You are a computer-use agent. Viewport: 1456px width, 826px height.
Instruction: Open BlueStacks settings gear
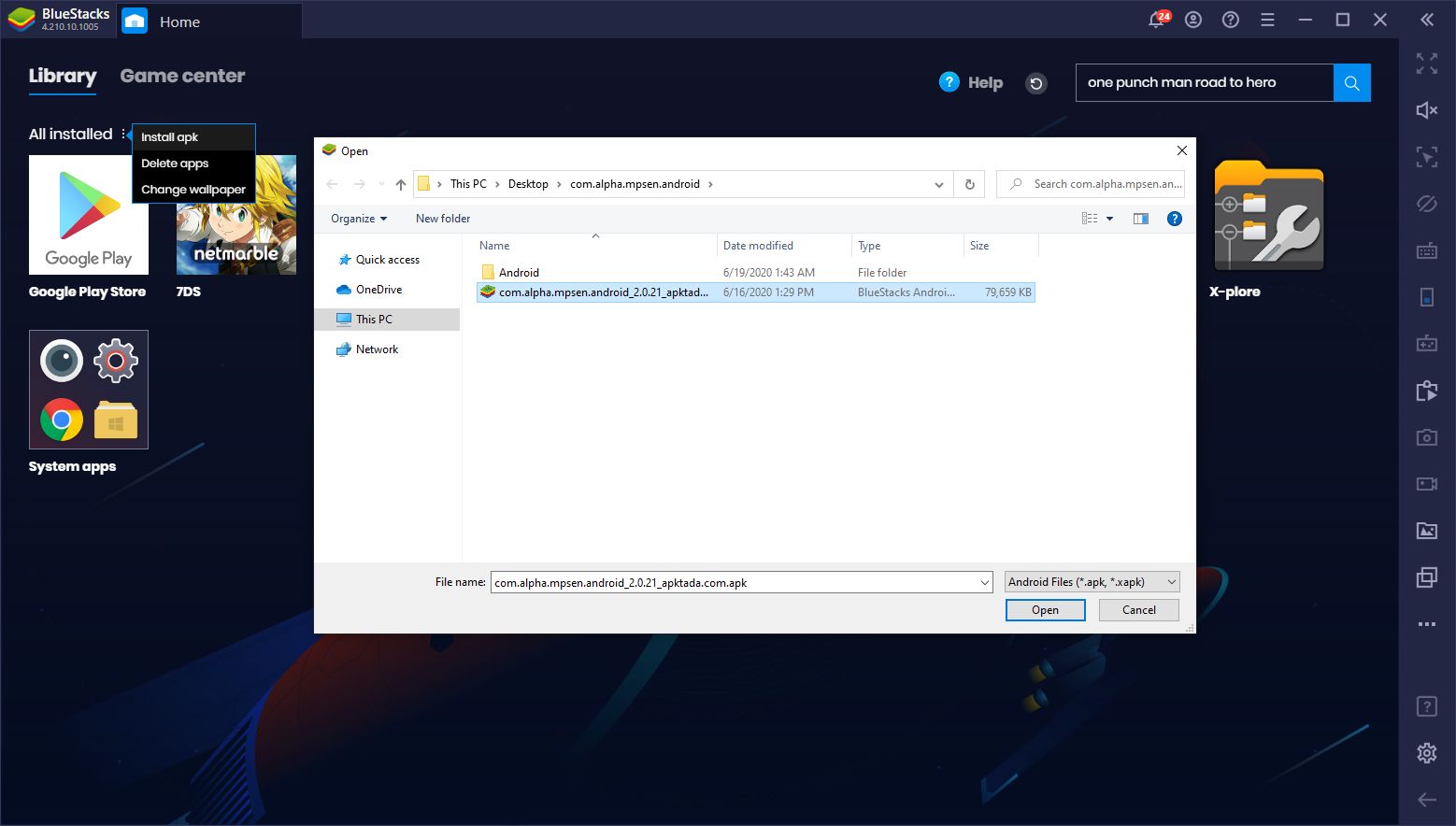click(x=1427, y=752)
